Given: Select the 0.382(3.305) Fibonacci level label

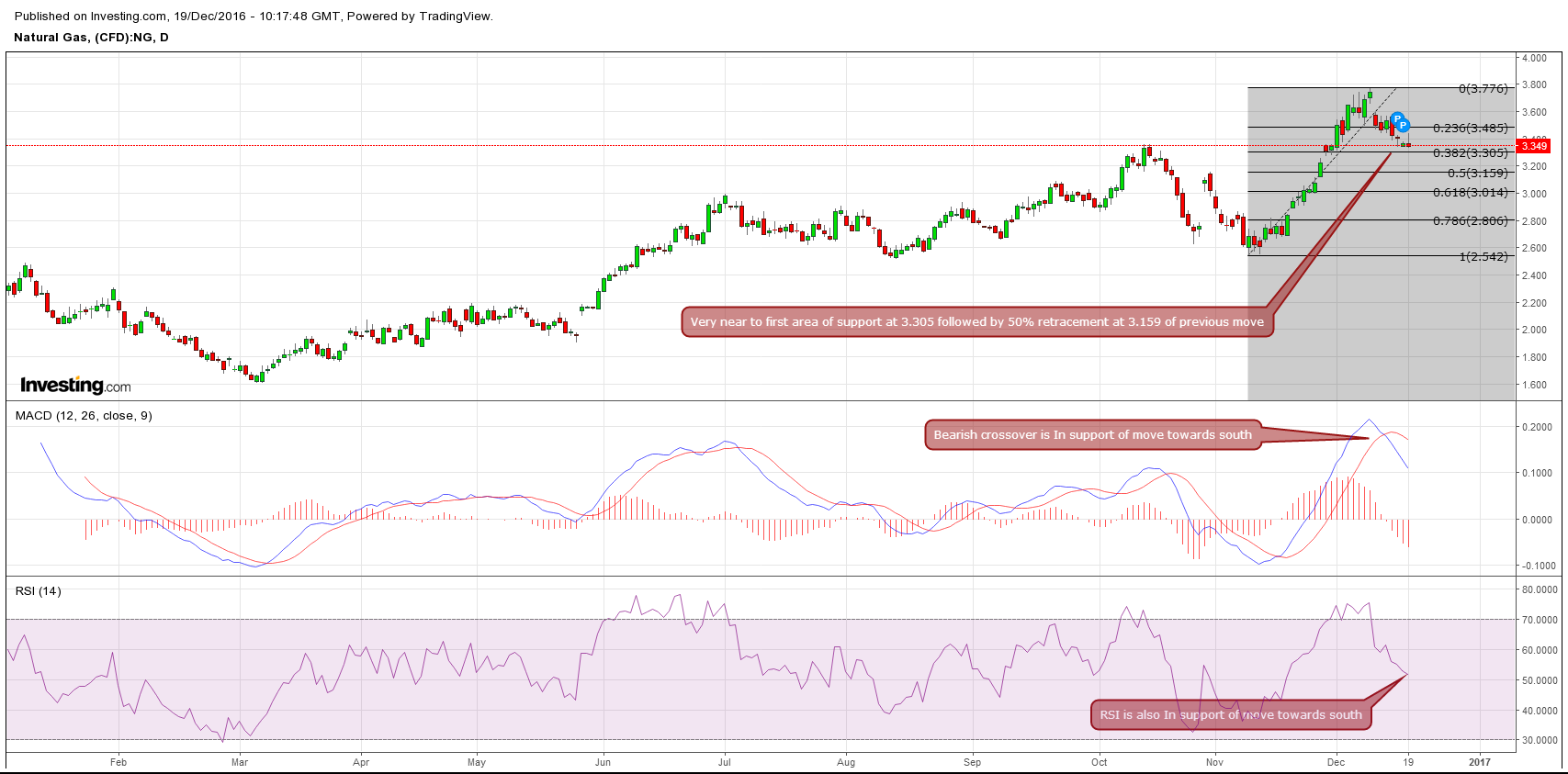Looking at the screenshot, I should (1471, 153).
